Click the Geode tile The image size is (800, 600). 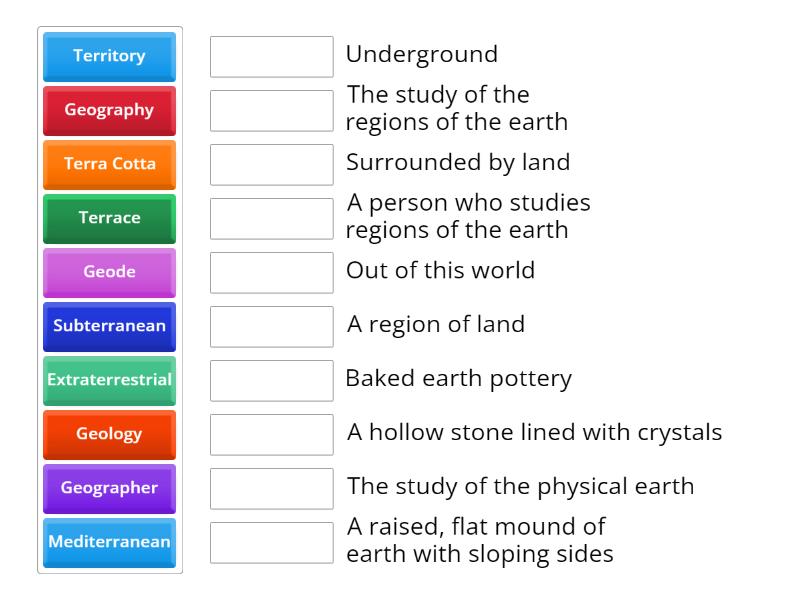click(x=108, y=272)
